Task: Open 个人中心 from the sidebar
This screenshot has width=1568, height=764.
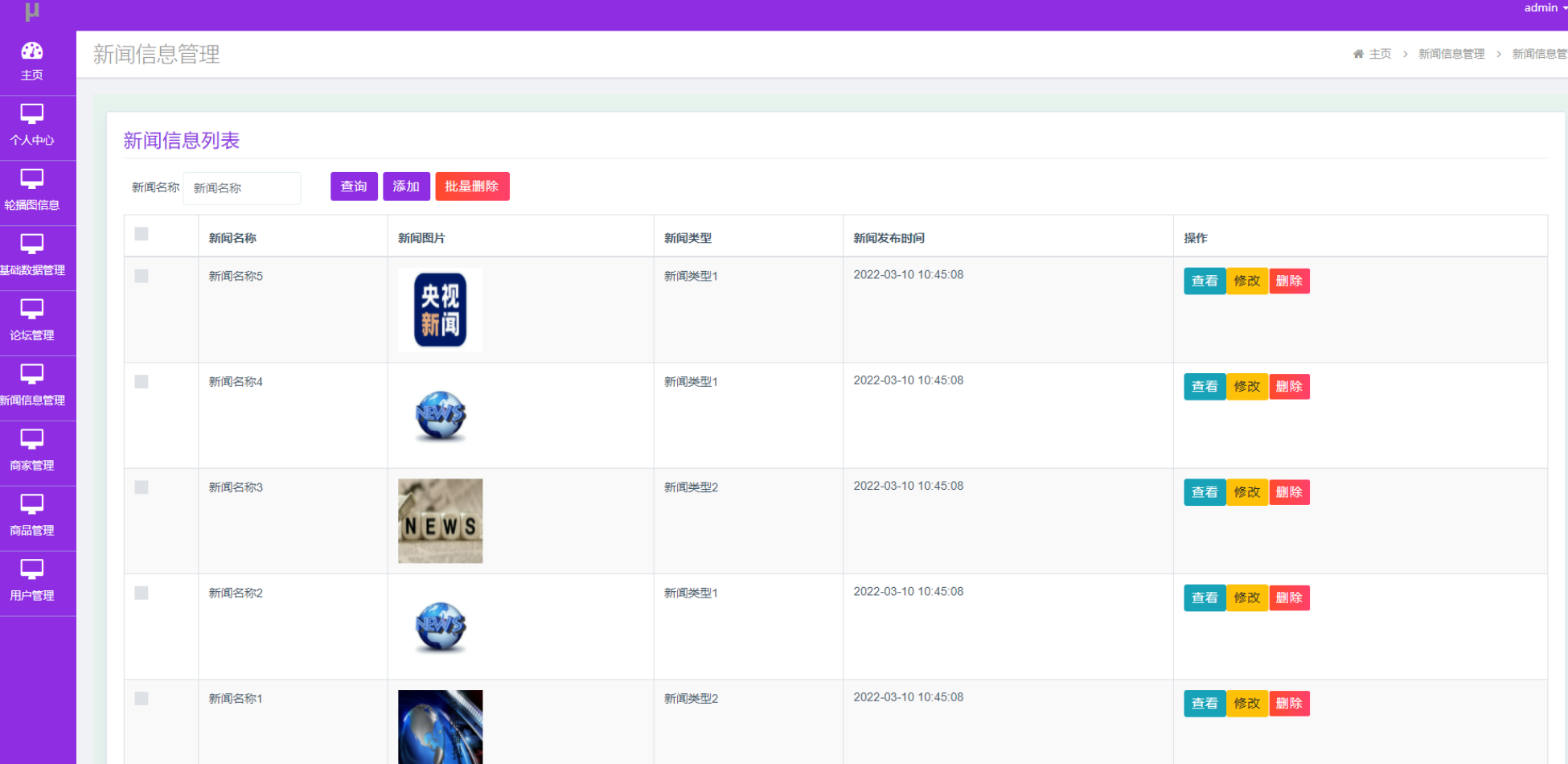Action: click(x=32, y=126)
